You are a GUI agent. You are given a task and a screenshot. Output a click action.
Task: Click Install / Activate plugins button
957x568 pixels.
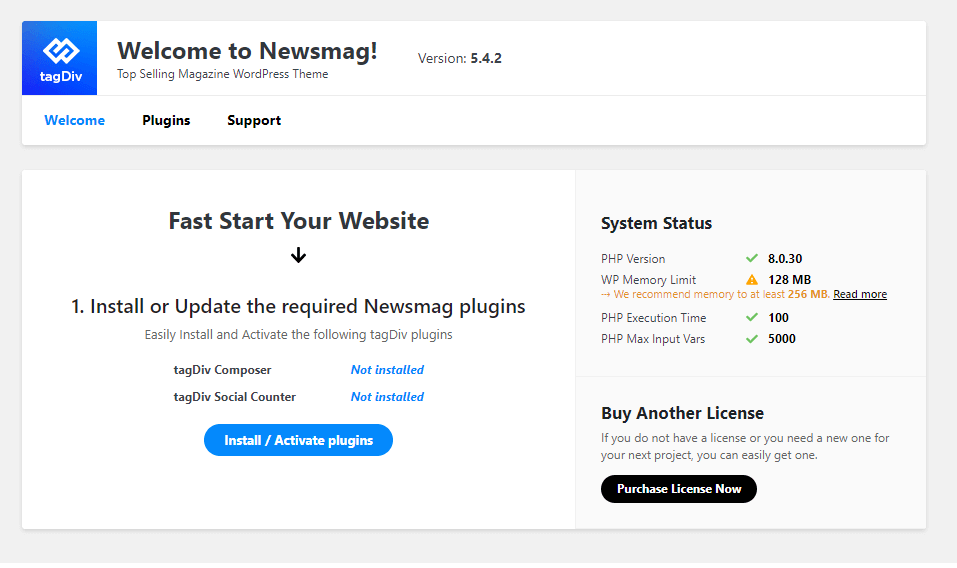[298, 440]
